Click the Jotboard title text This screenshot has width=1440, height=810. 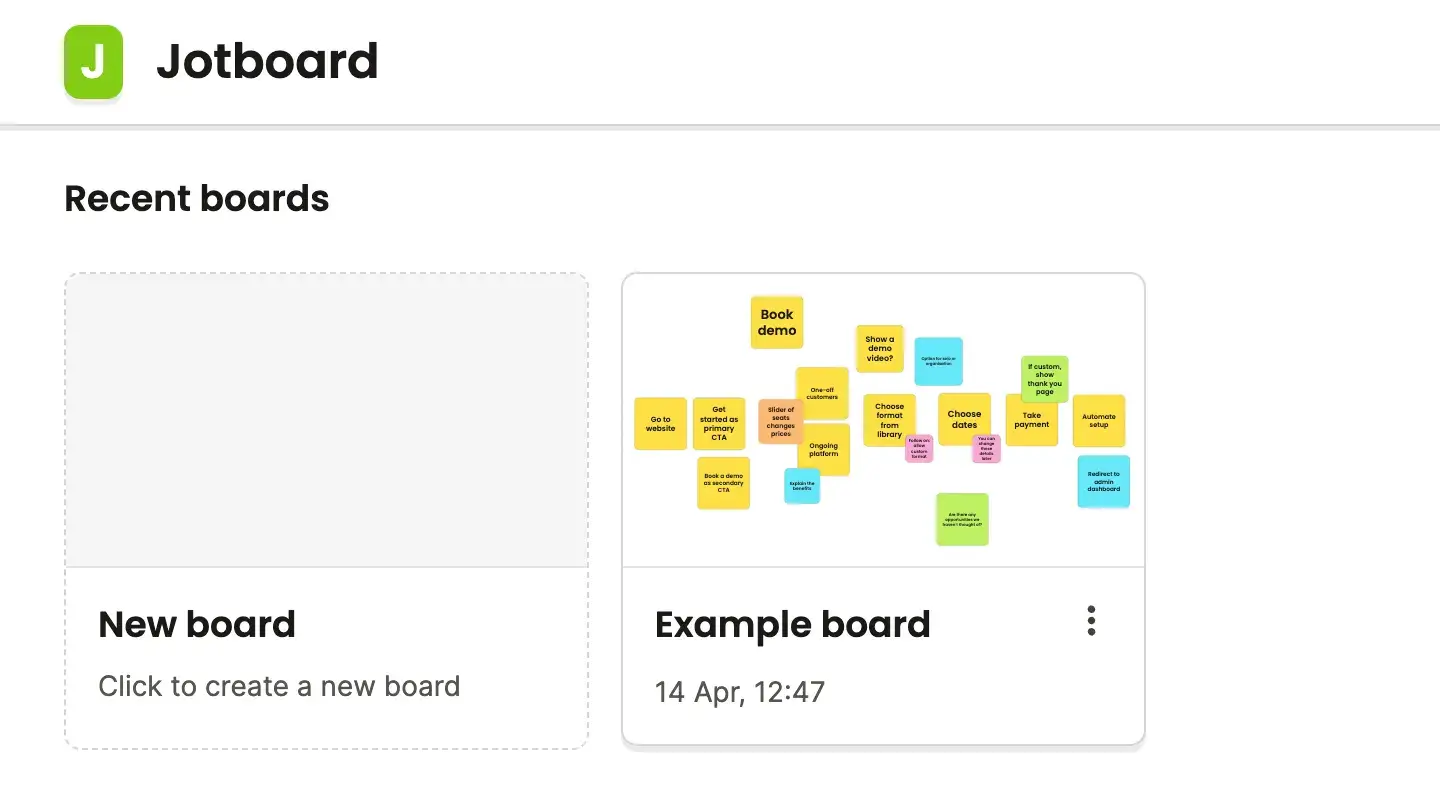[267, 62]
